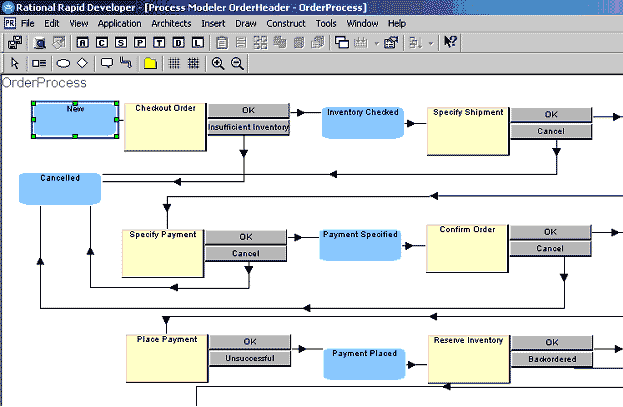The height and width of the screenshot is (407, 623).
Task: Click the context help arrow icon
Action: tap(450, 42)
